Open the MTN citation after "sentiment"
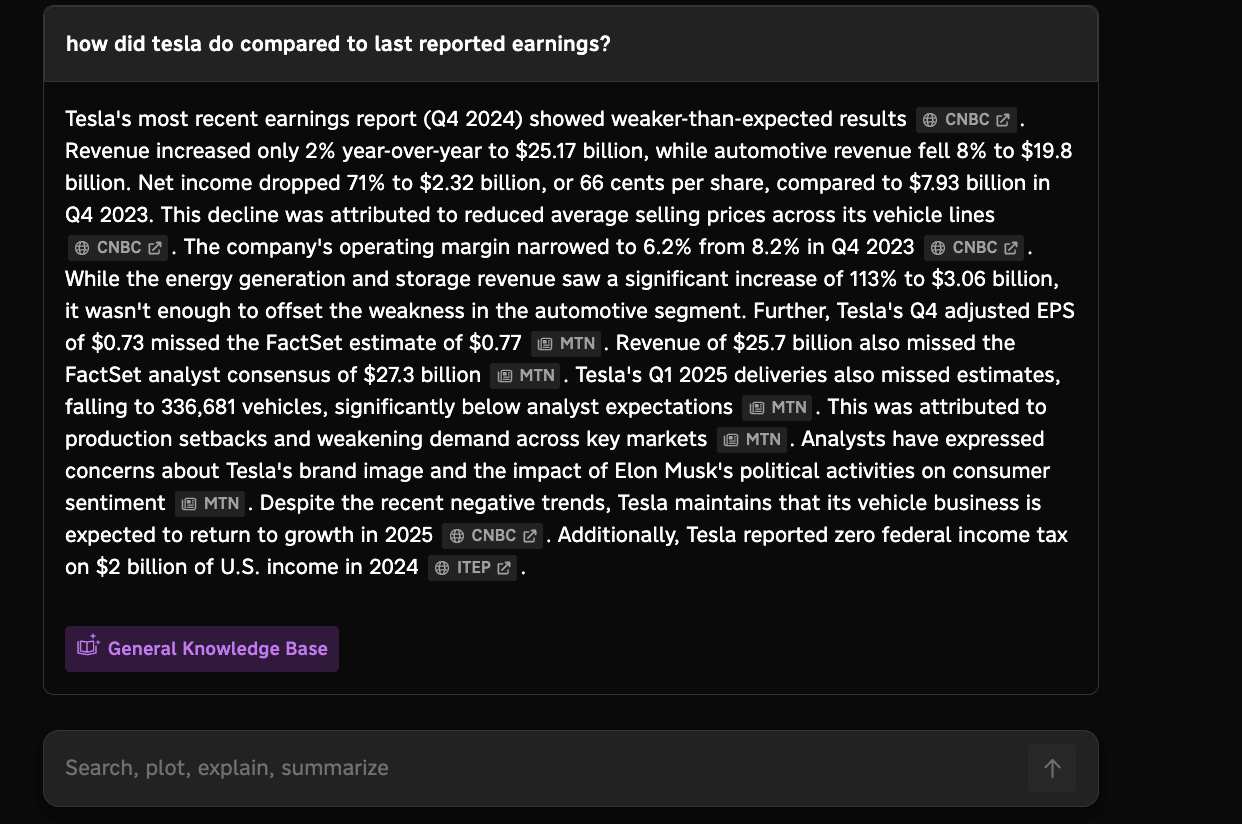The width and height of the screenshot is (1242, 824). 210,503
